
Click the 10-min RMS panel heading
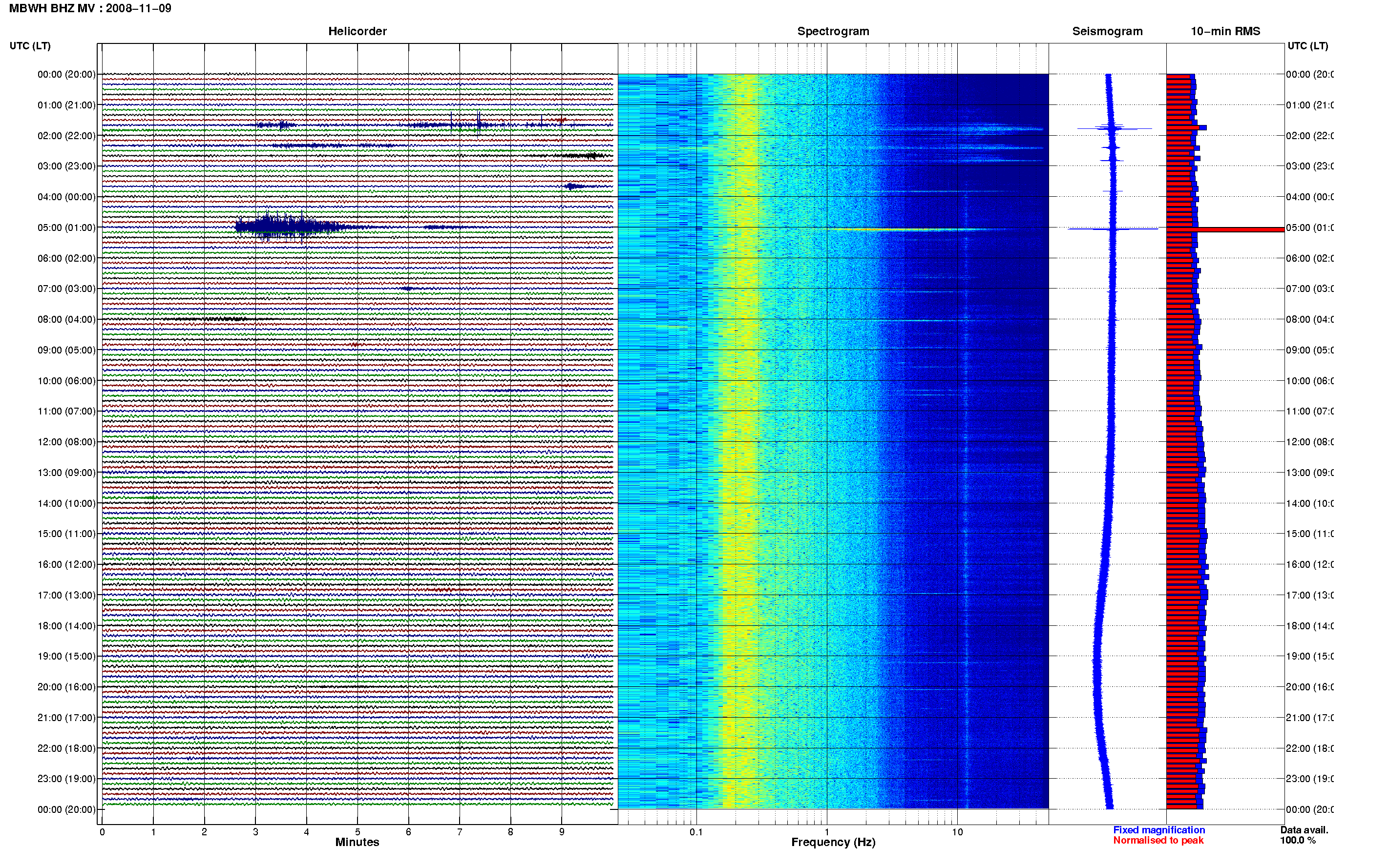(x=1225, y=31)
